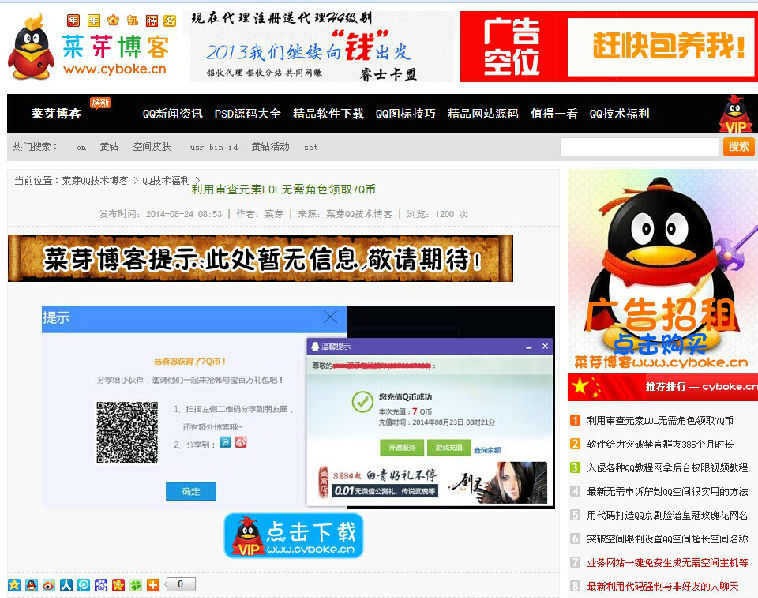Open 值得一看 menu
The image size is (758, 598).
tap(554, 114)
